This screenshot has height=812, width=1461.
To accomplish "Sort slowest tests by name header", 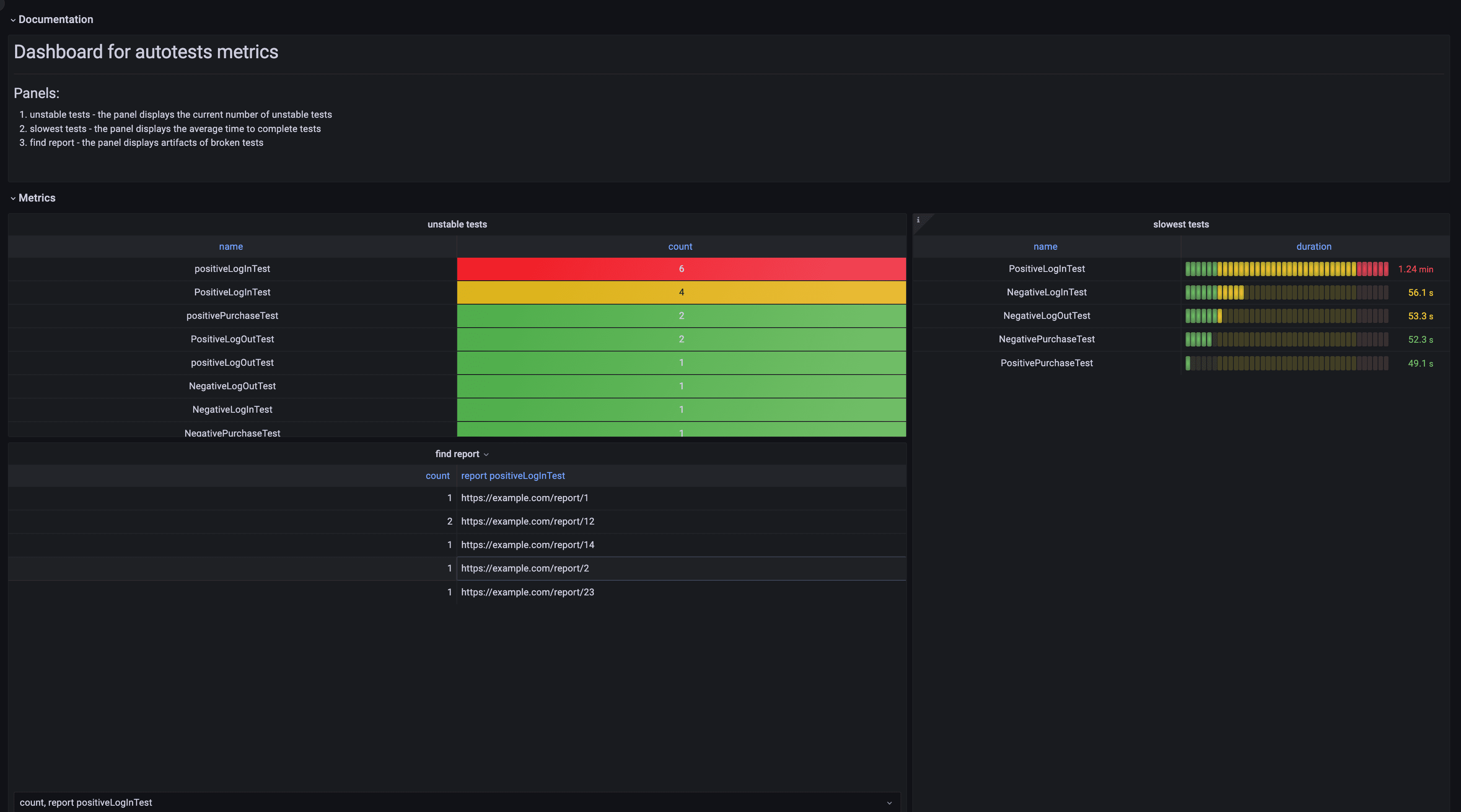I will click(1045, 247).
